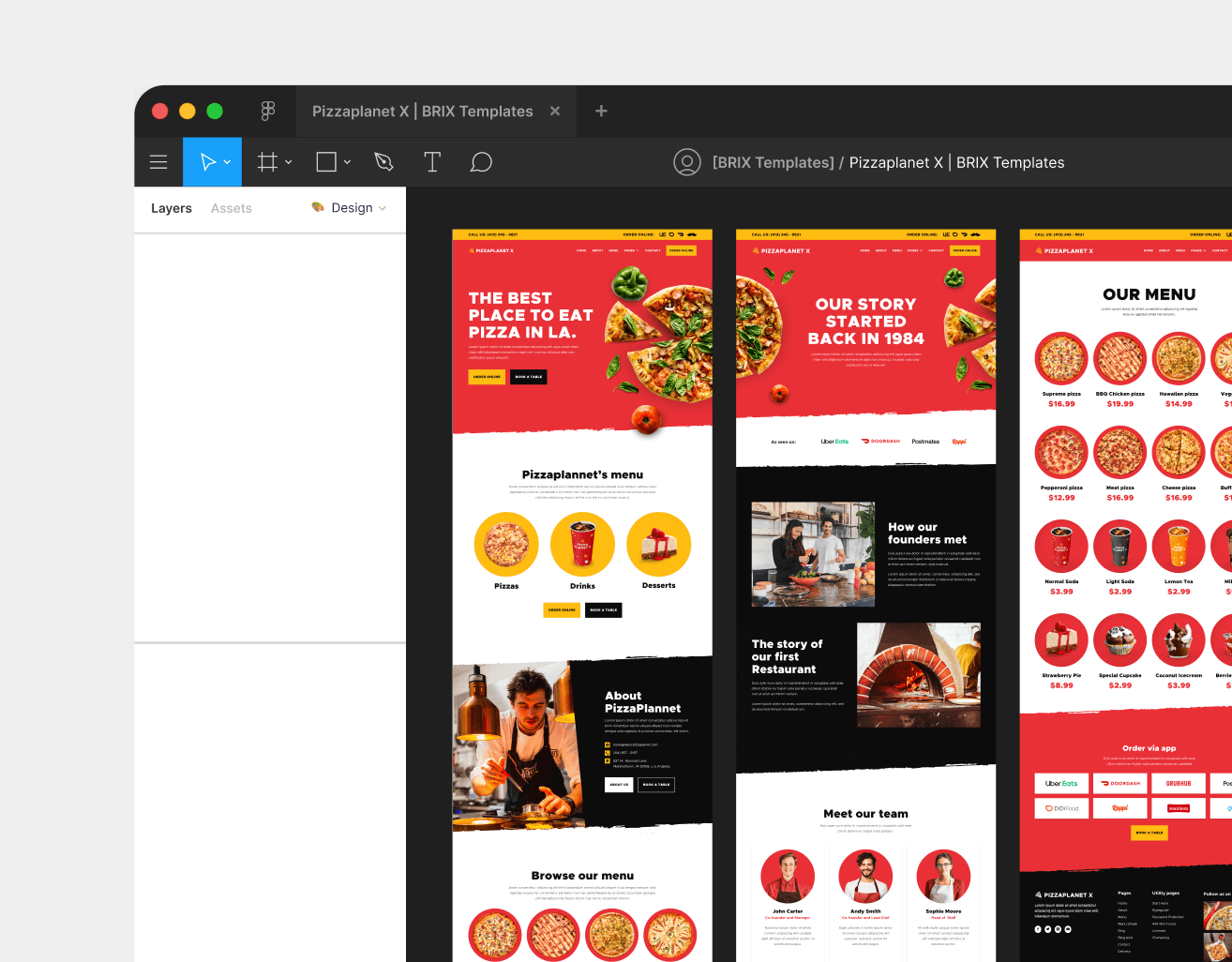Image resolution: width=1232 pixels, height=962 pixels.
Task: Open the [BRIX Templates] breadcrumb link
Action: point(773,162)
